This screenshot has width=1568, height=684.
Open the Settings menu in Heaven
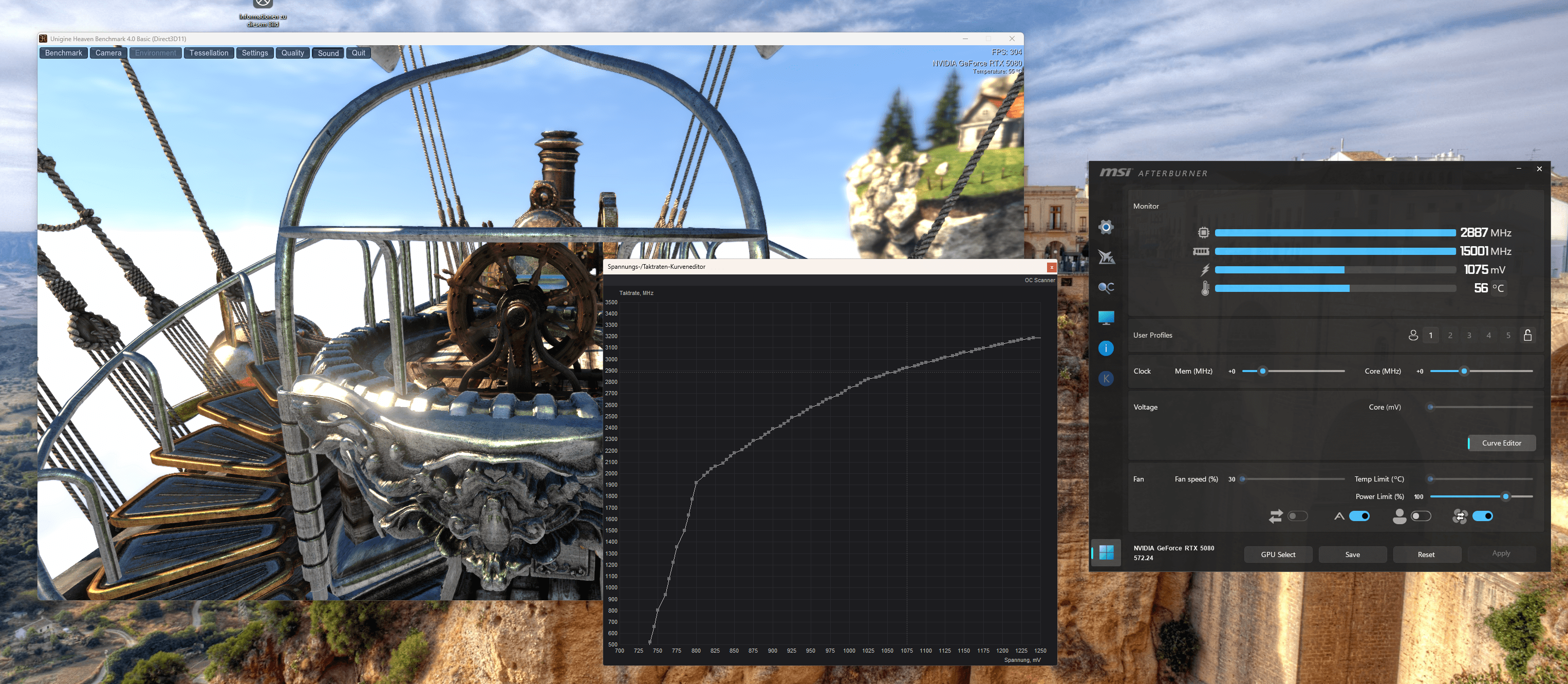(254, 53)
